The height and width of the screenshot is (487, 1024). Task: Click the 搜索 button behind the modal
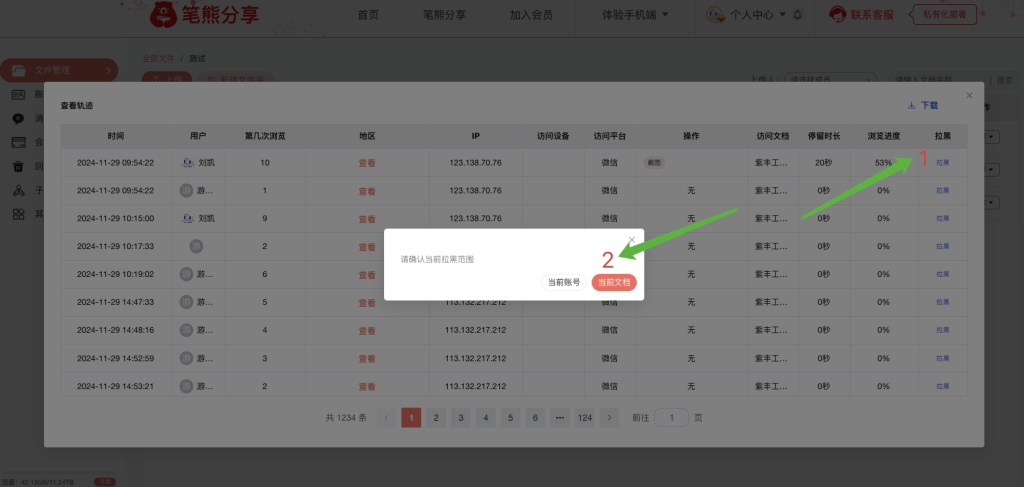pyautogui.click(x=1004, y=80)
